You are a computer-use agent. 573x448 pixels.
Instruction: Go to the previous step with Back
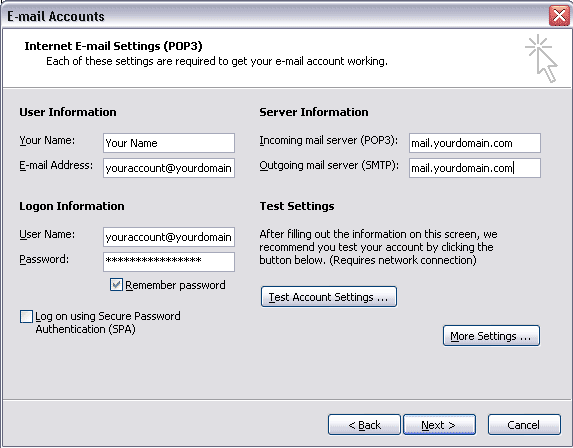364,425
